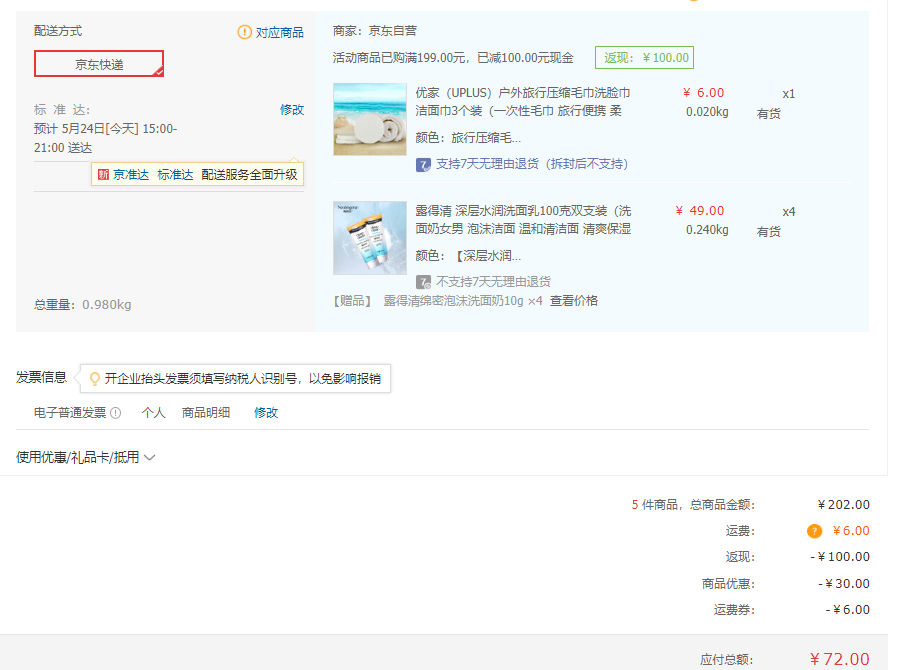Screen dimensions: 897x670
Task: Click the orange exclamation icon beside 对应商品
Action: 244,32
